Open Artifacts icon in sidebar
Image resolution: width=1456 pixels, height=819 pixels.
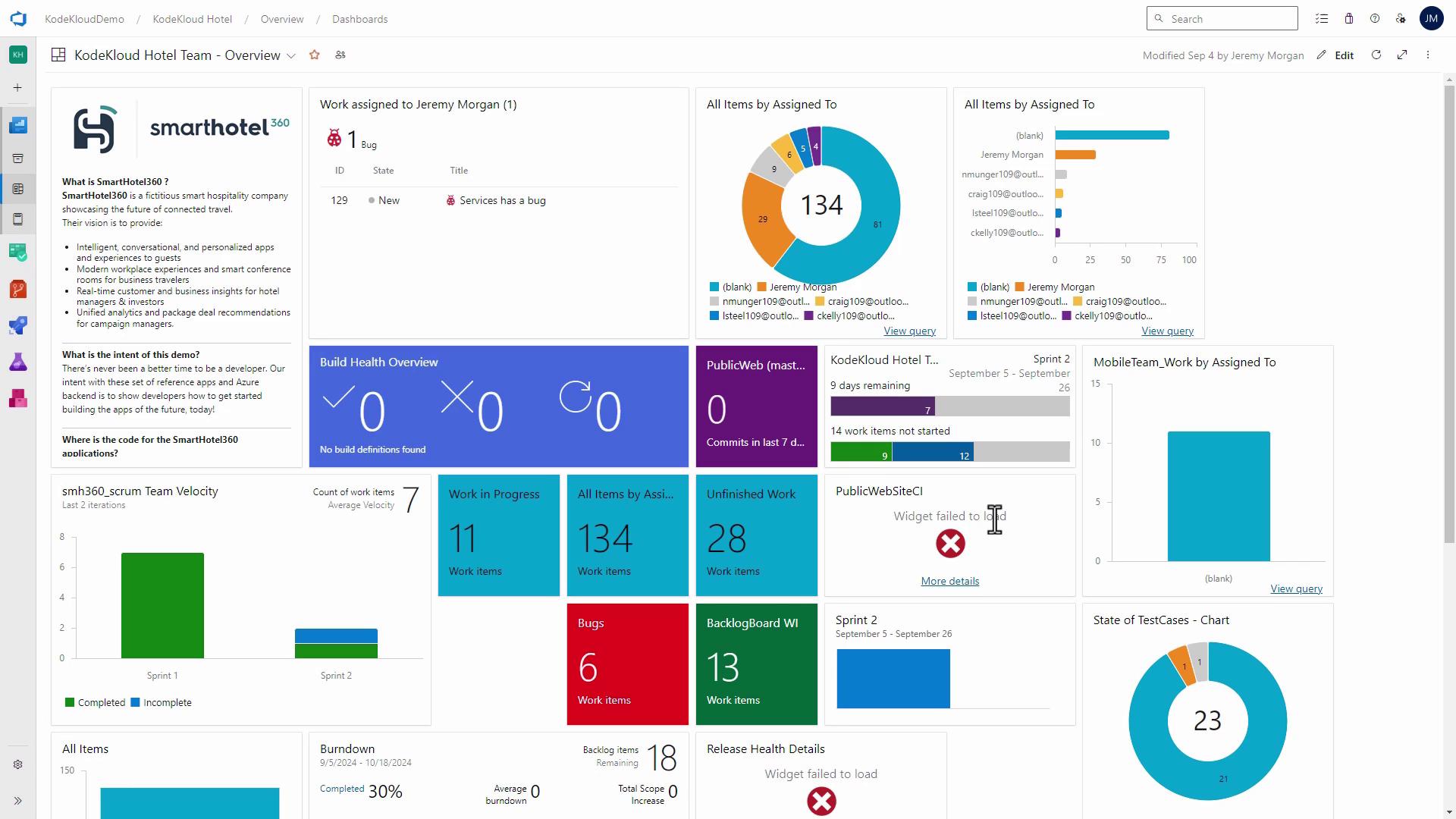18,398
